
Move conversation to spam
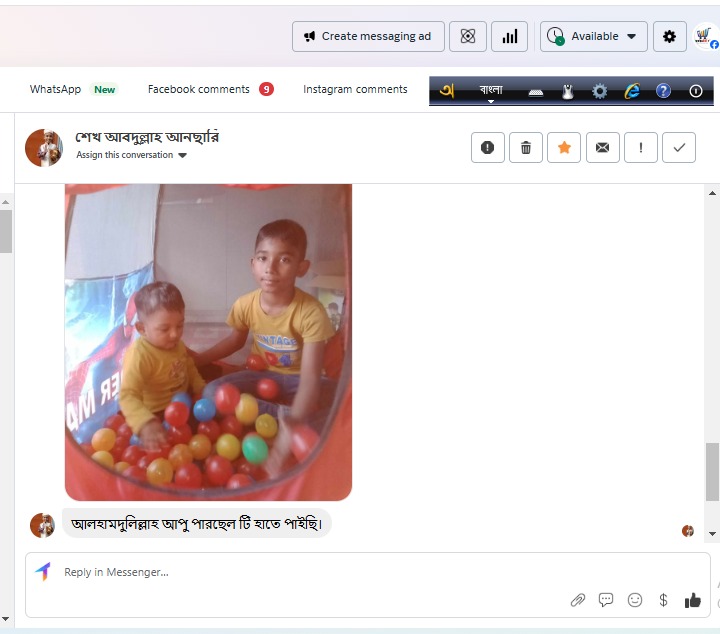487,147
